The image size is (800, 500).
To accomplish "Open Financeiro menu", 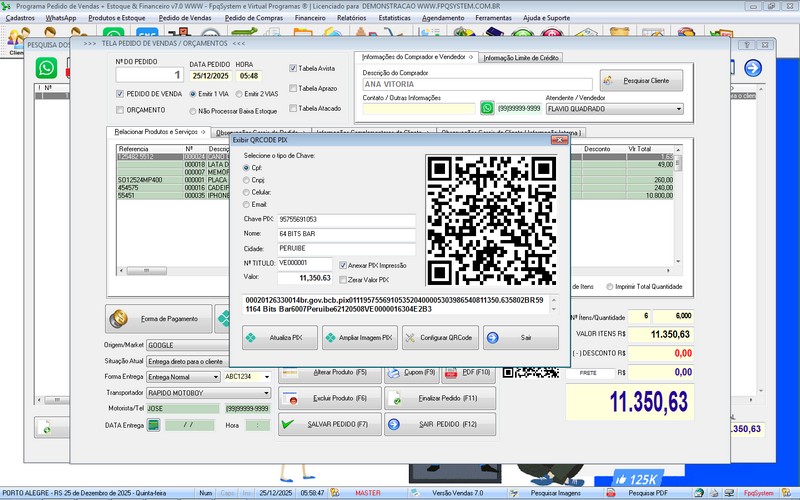I will pyautogui.click(x=310, y=18).
